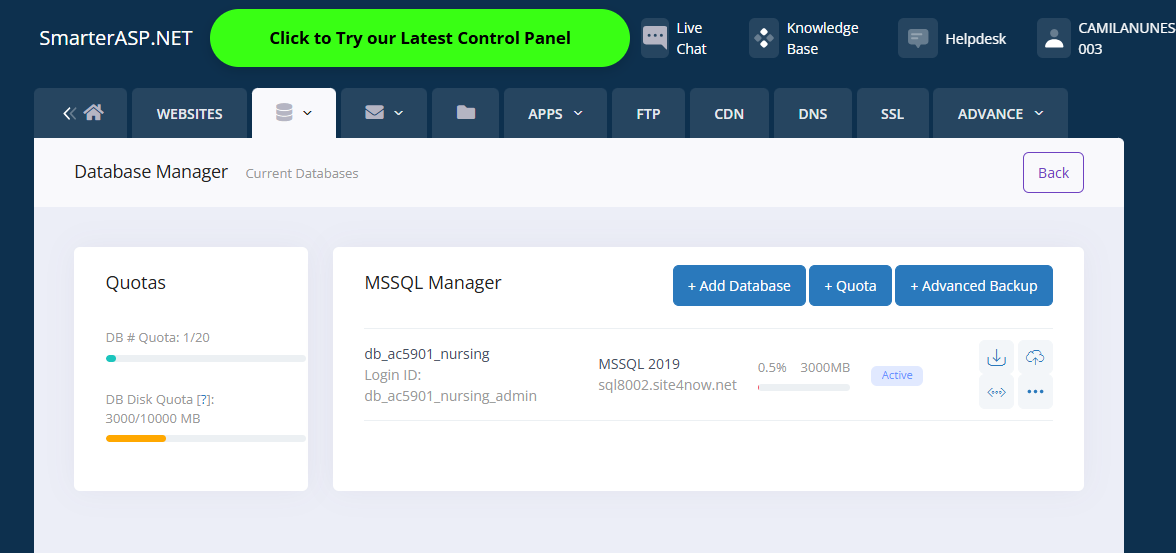Click the + Quota button
This screenshot has width=1176, height=553.
pyautogui.click(x=850, y=286)
